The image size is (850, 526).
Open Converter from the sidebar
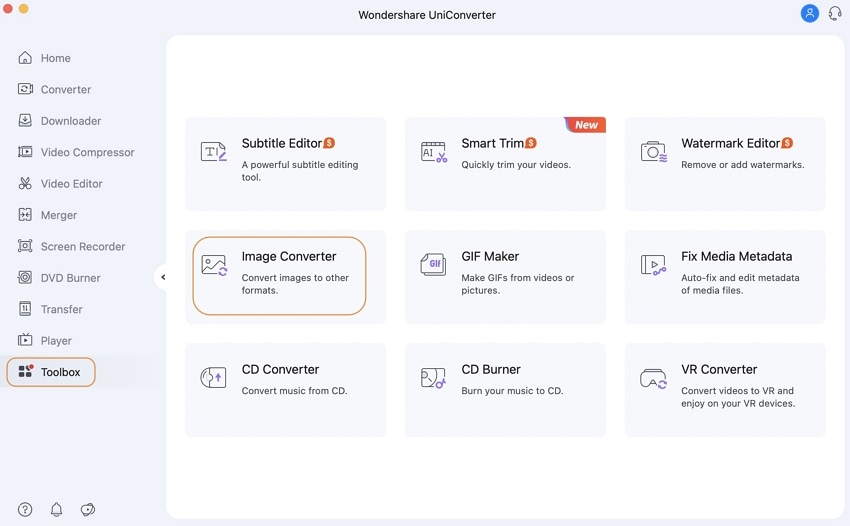click(x=66, y=89)
